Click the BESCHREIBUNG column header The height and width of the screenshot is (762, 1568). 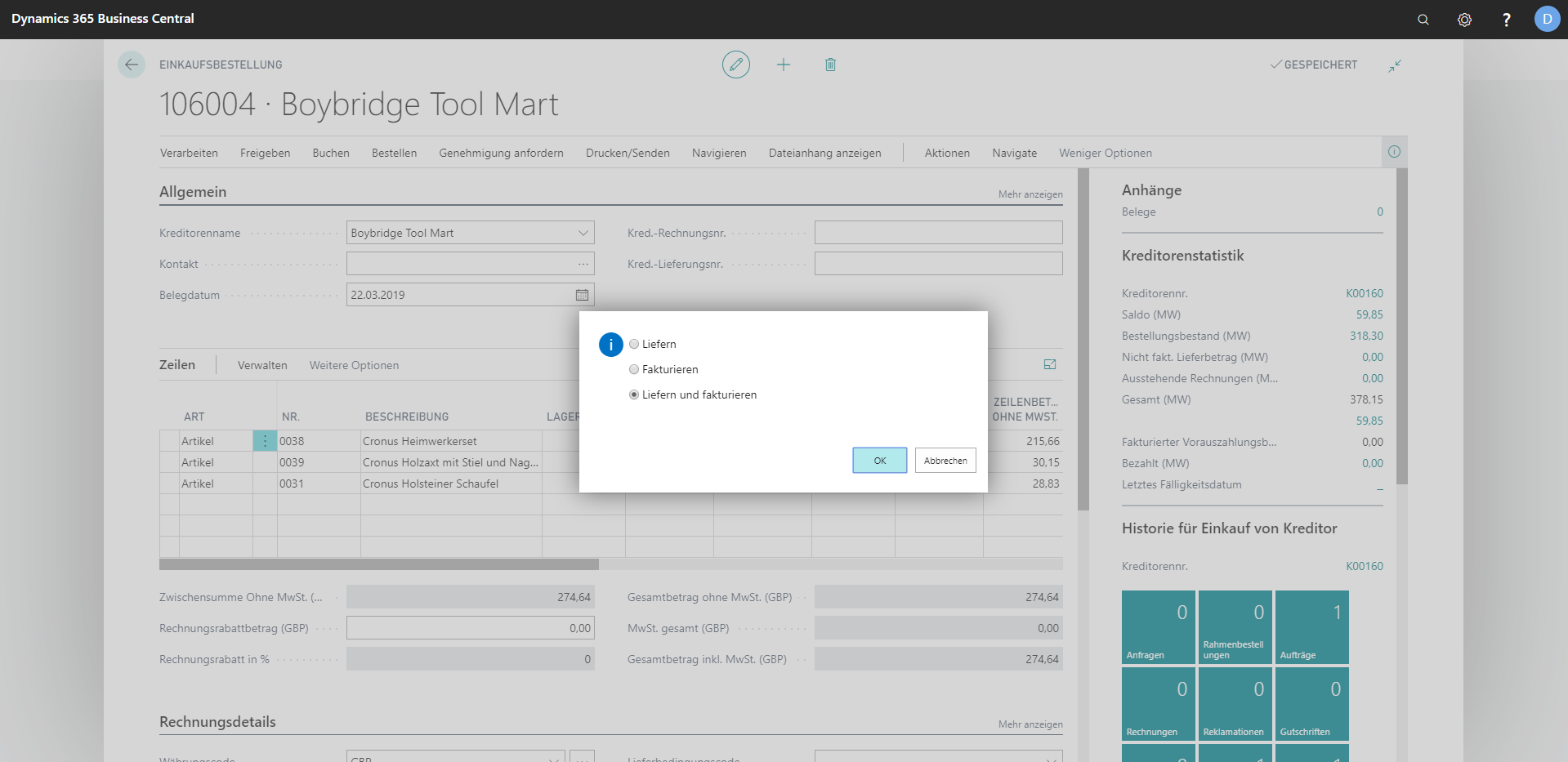[407, 417]
